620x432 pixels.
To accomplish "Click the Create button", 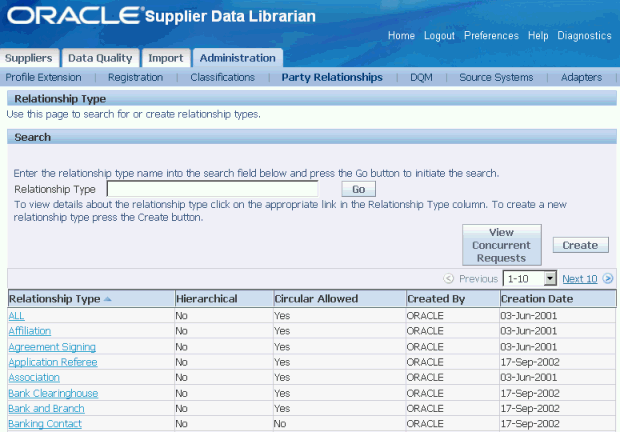I will point(580,245).
